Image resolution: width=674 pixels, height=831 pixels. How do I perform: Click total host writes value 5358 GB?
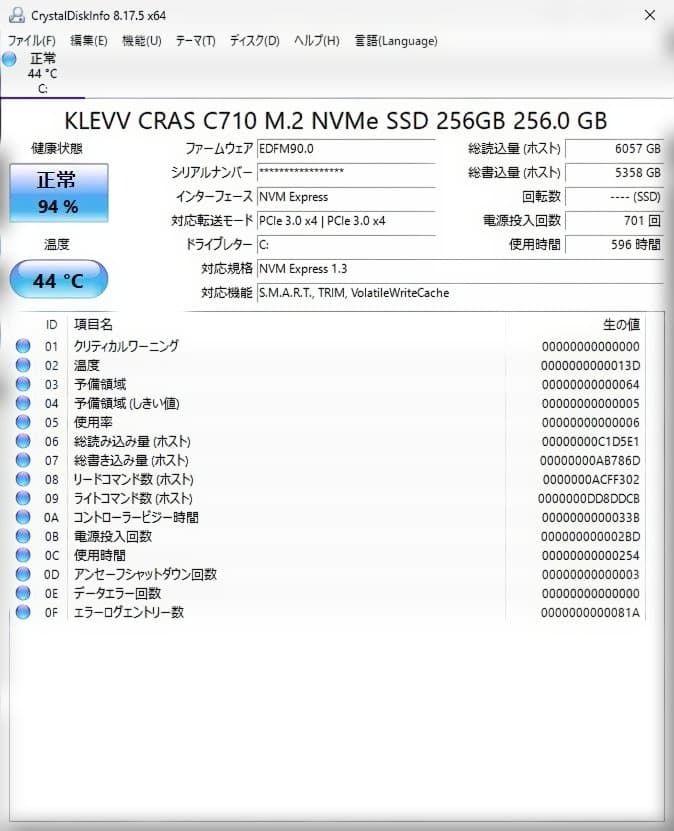[x=614, y=173]
